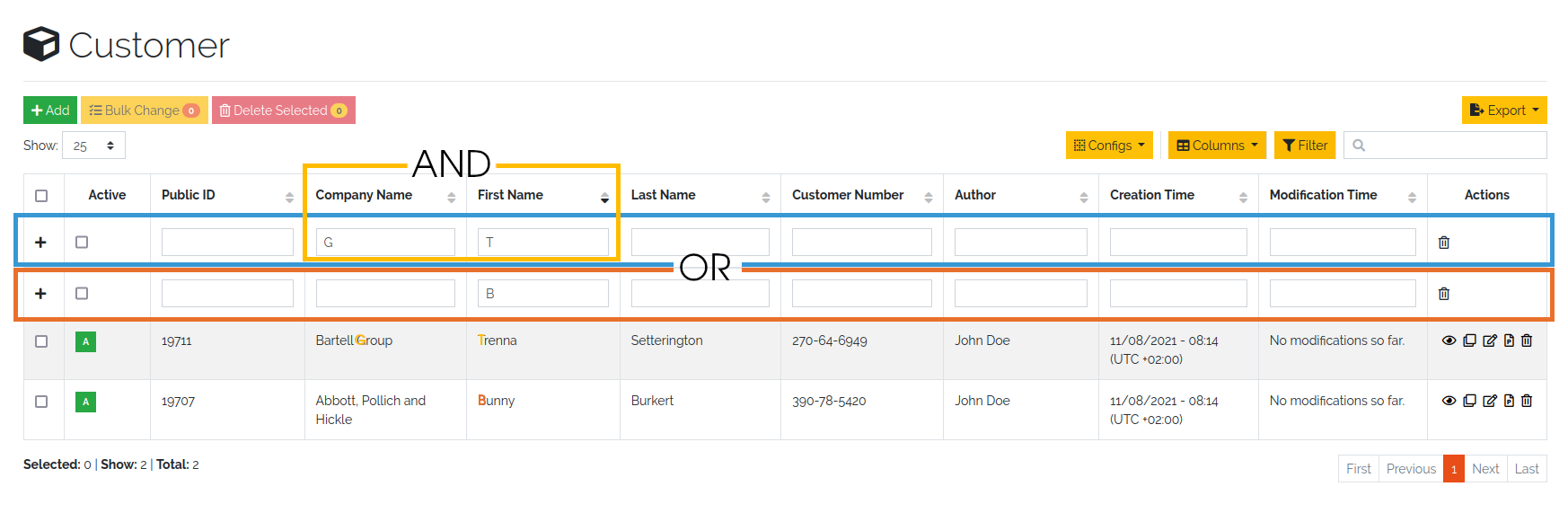
Task: Click the eye icon for customer 19711
Action: pos(1449,341)
